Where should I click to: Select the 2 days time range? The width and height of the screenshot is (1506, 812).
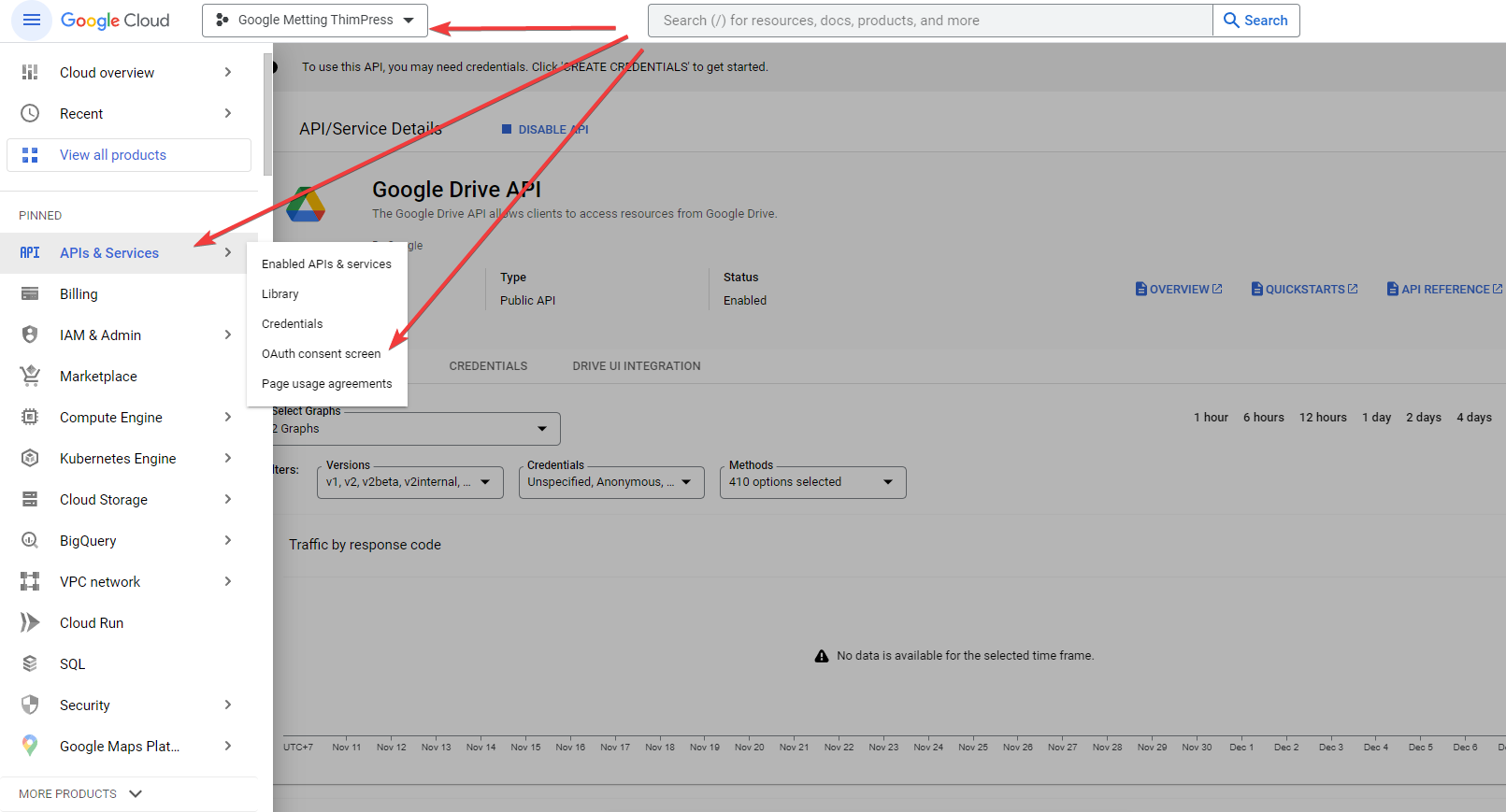pos(1424,418)
